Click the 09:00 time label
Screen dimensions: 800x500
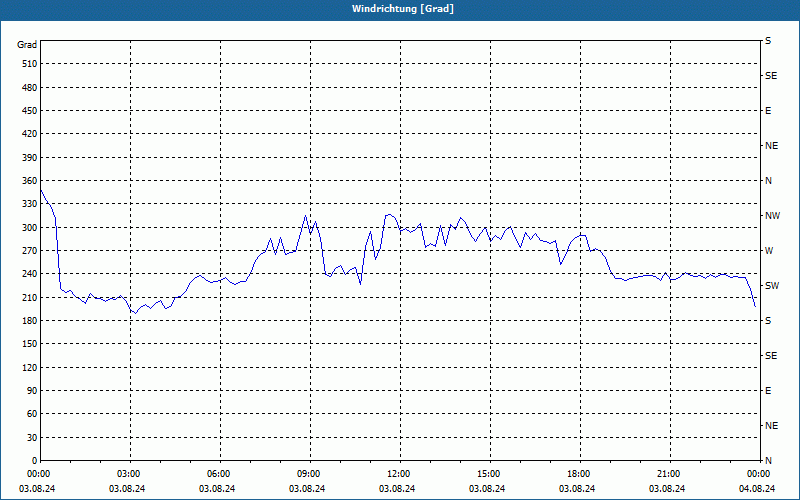309,474
